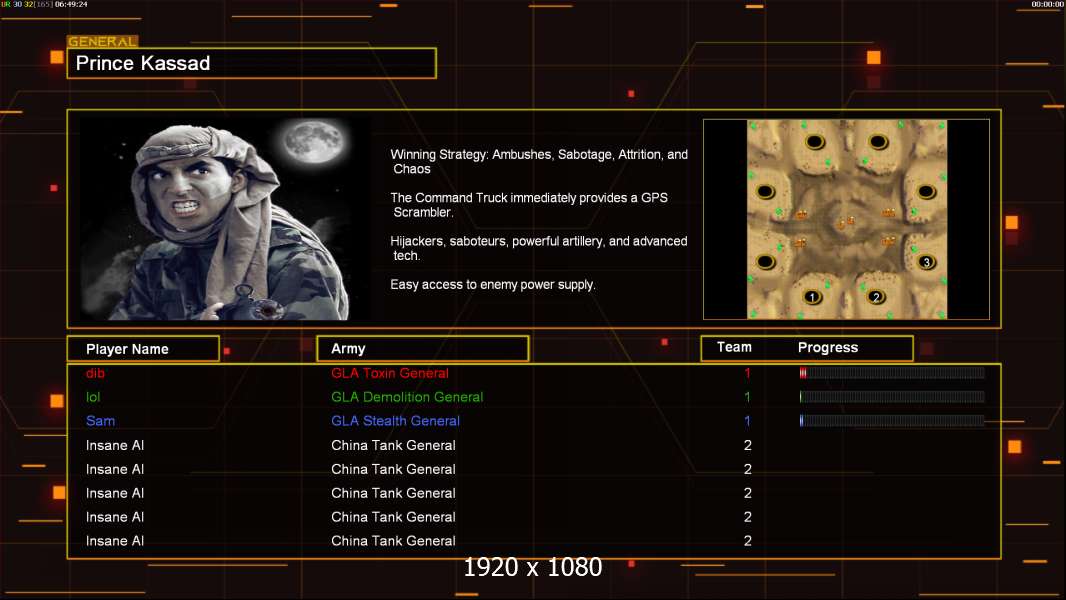Screen dimensions: 1066x600
Task: Click the Prince Kassad name field
Action: (252, 63)
